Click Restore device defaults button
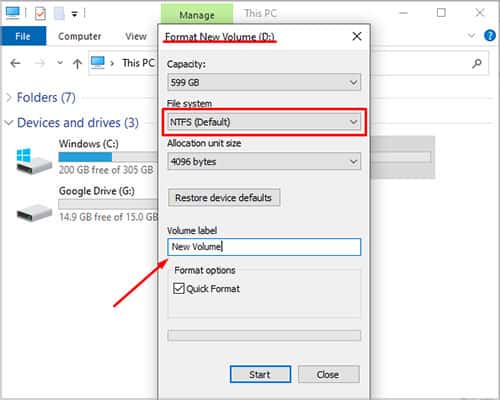This screenshot has width=500, height=400. tap(224, 198)
